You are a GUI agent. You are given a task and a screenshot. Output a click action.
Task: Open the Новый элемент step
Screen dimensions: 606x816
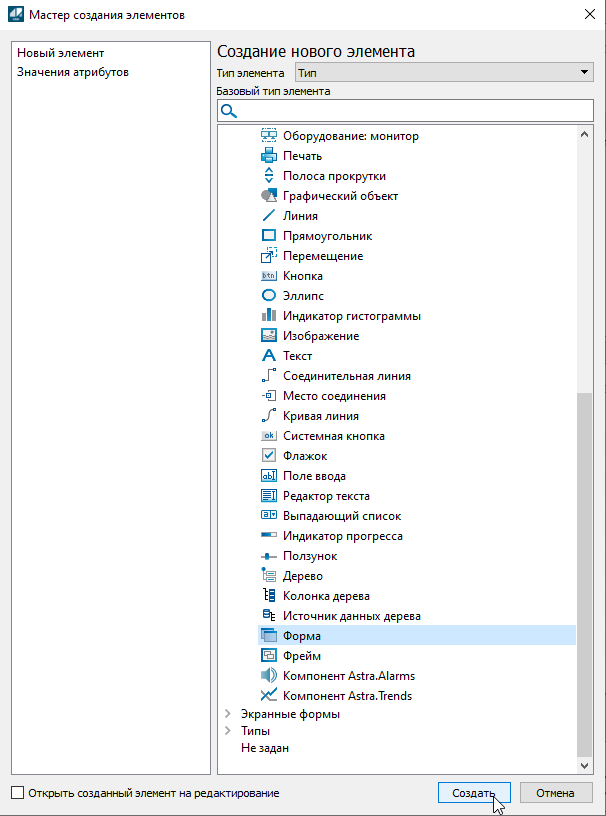pos(61,53)
